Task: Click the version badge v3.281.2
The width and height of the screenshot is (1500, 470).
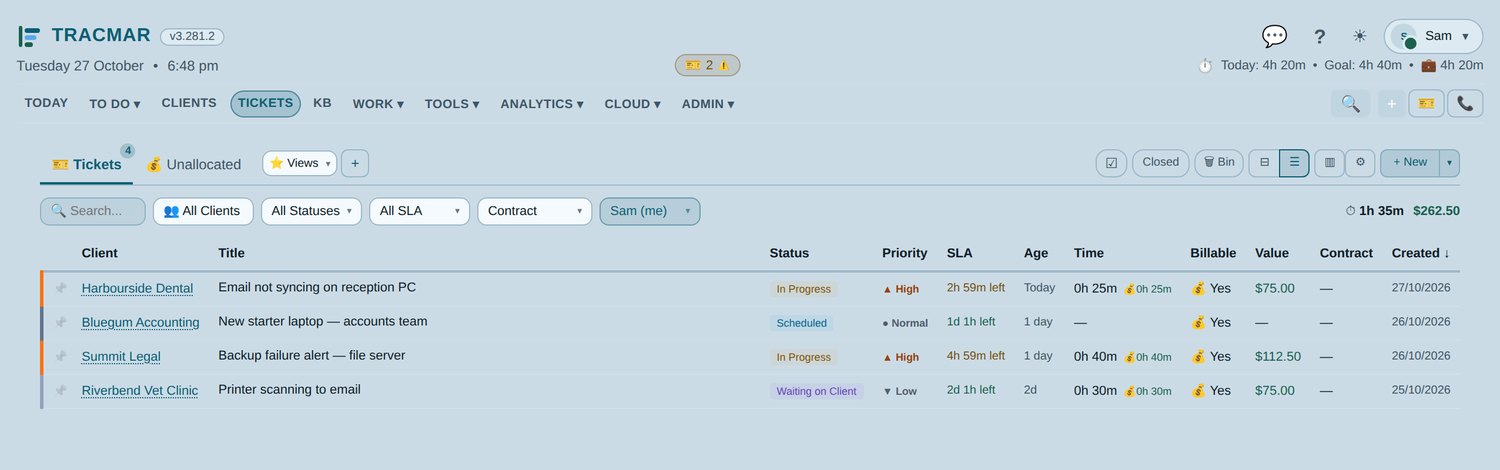Action: (x=192, y=36)
